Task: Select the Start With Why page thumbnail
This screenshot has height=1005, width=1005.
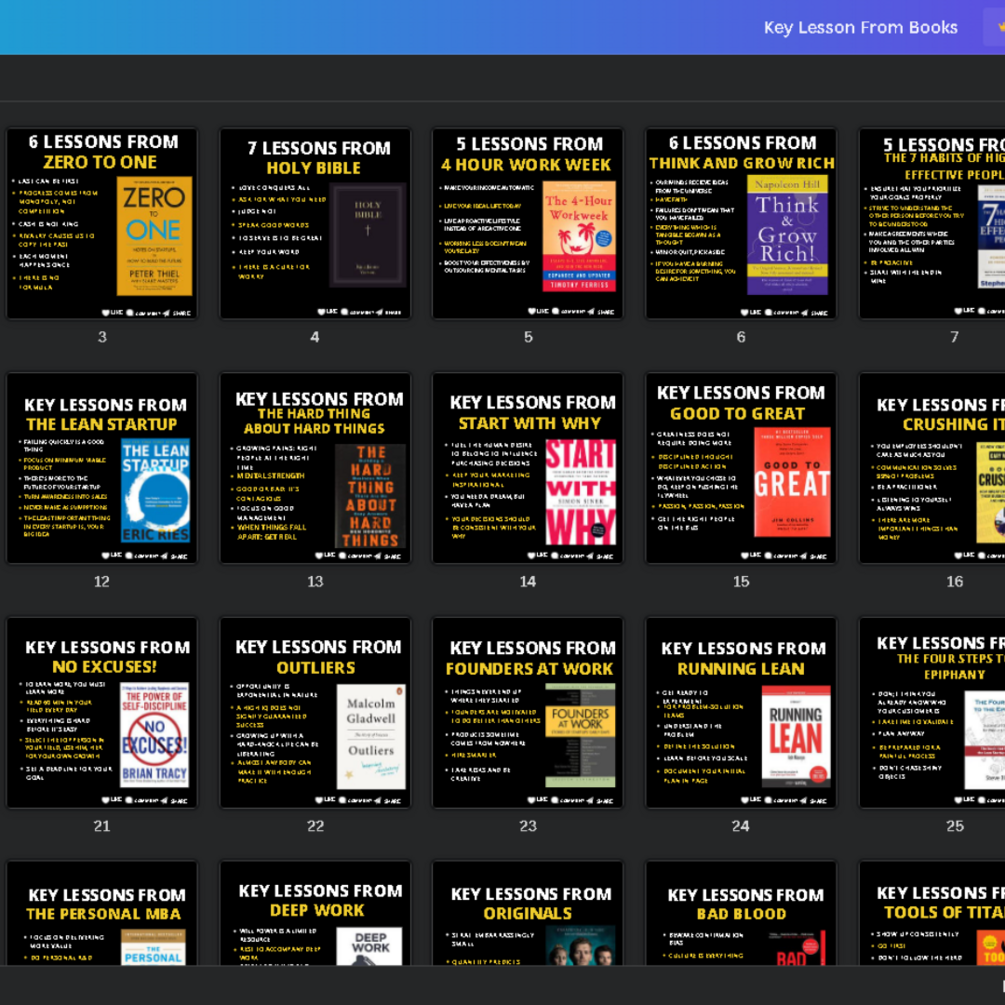Action: point(527,468)
